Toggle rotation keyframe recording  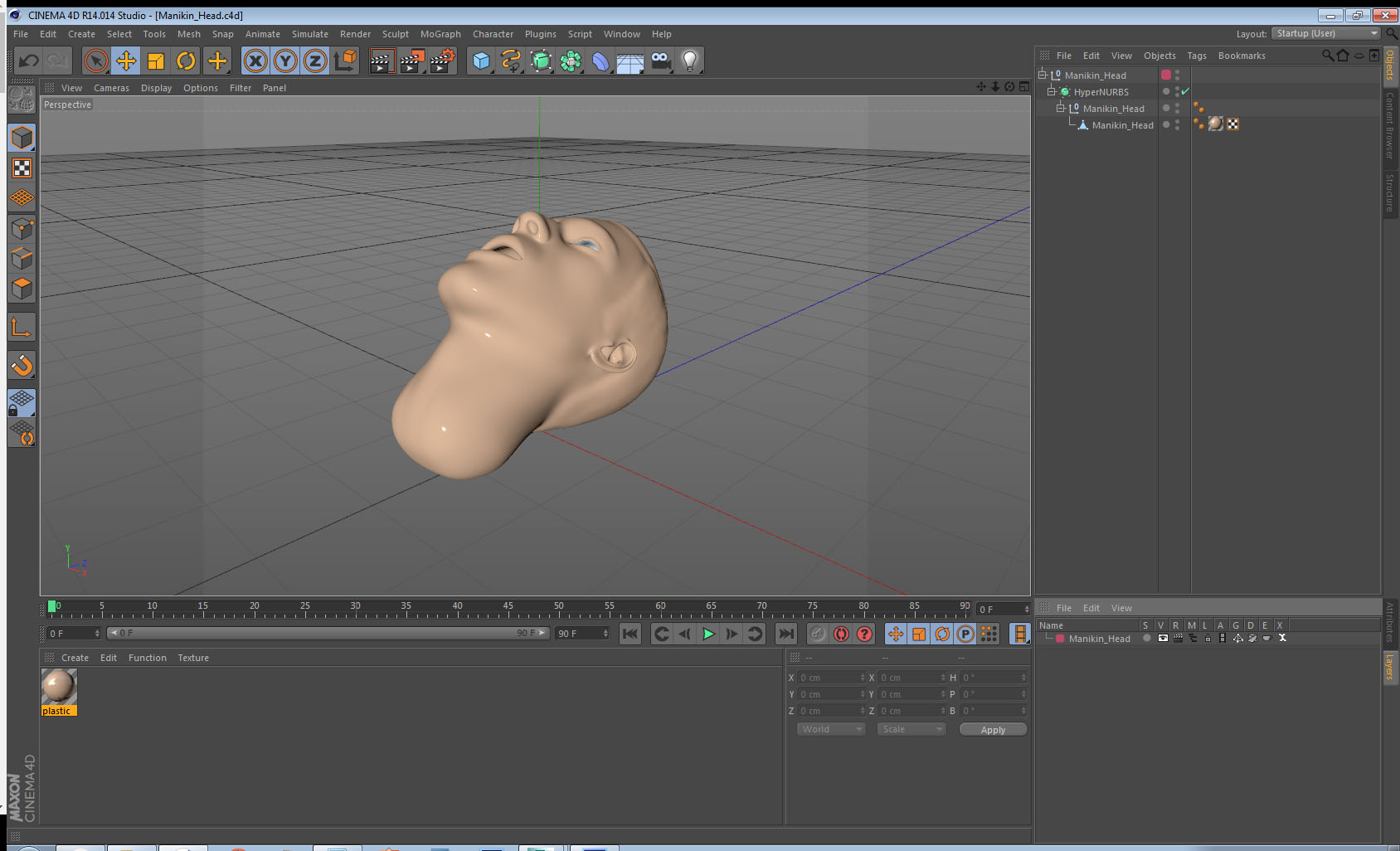tap(942, 634)
